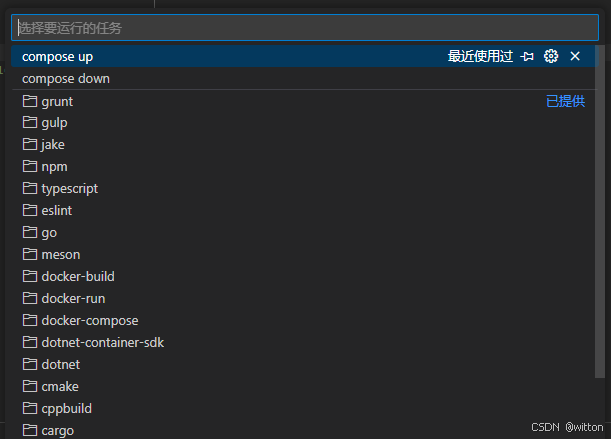Expand the docker-compose task group
611x439 pixels.
click(x=90, y=321)
